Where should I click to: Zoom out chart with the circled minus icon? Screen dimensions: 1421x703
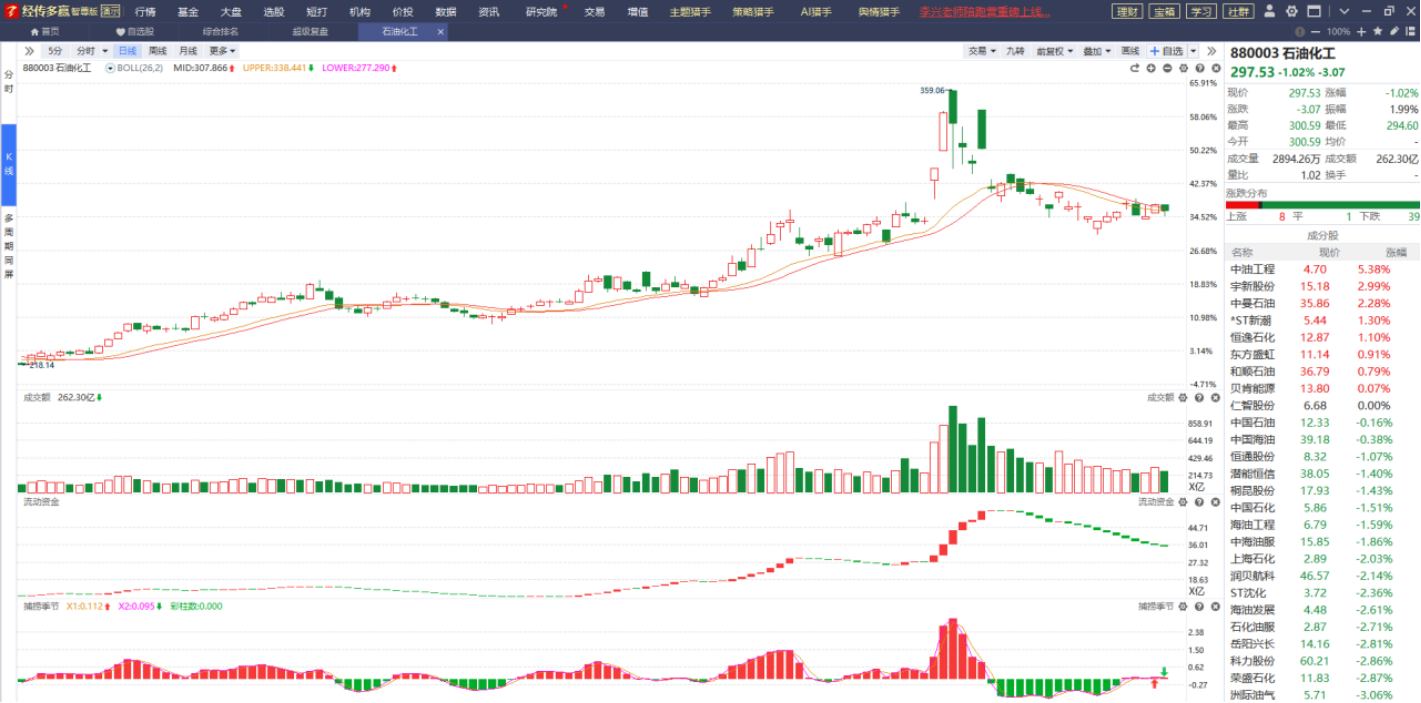tap(1167, 68)
